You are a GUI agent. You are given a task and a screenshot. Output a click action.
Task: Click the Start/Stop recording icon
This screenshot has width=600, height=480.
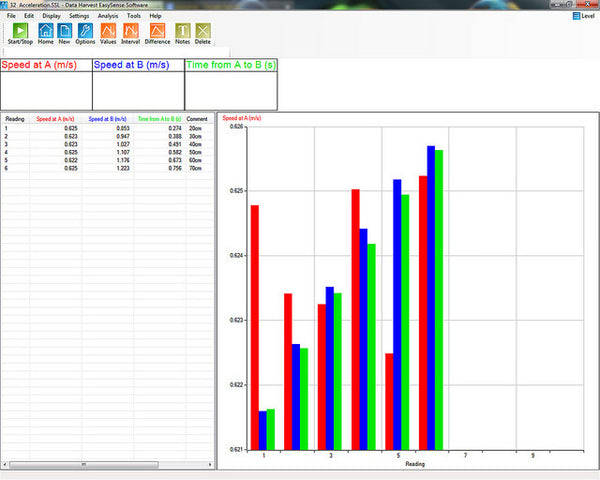[18, 31]
